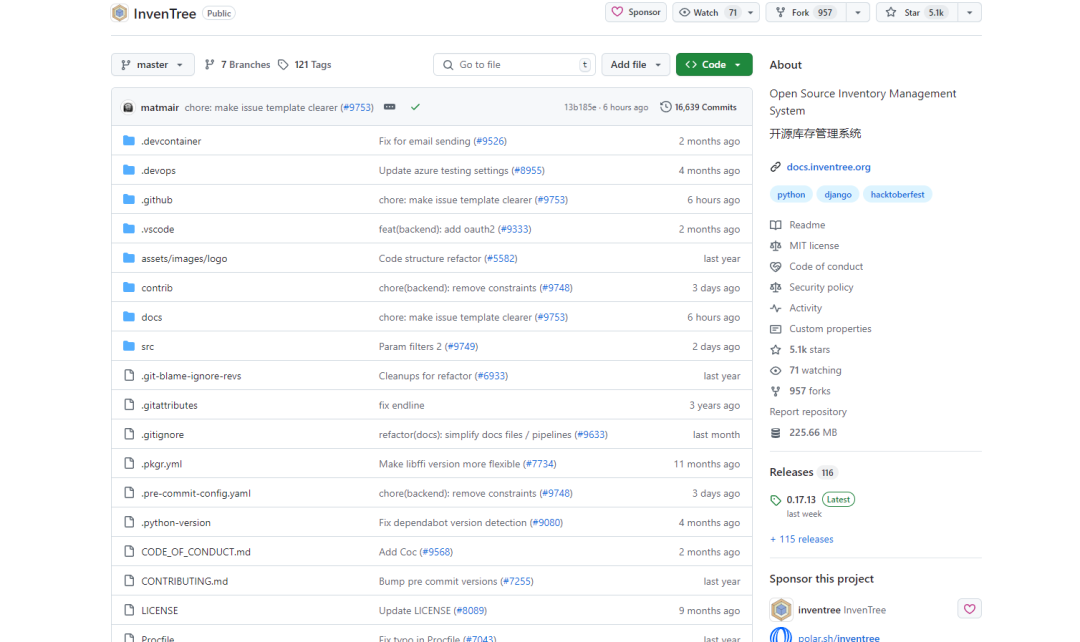Fork the repository using Fork button
Viewport: 1080px width, 642px height.
click(806, 12)
